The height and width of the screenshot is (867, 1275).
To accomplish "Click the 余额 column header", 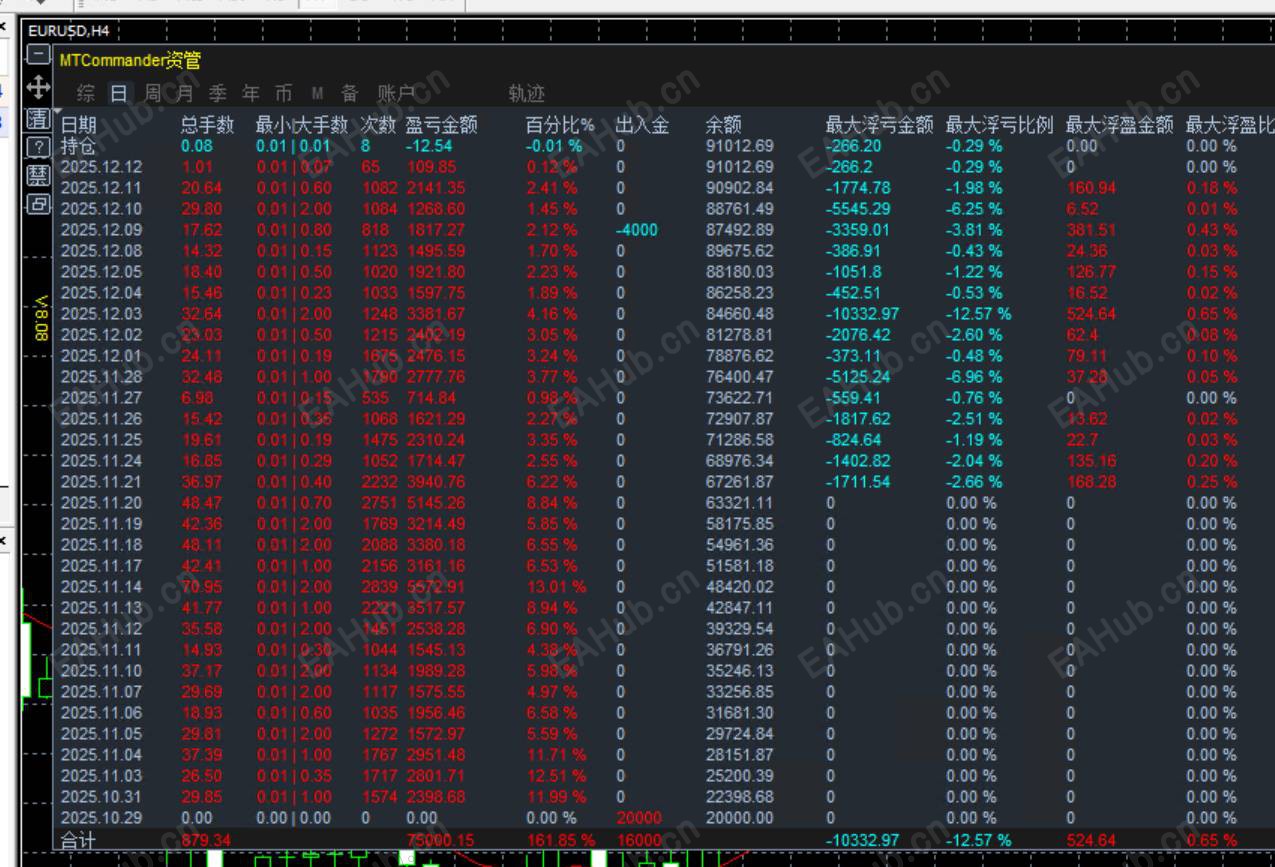I will 724,125.
